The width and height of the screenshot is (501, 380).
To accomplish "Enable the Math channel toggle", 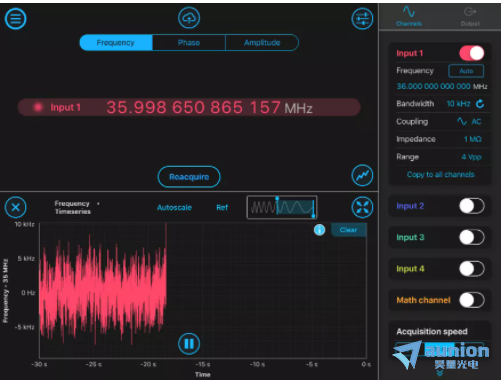I will [x=472, y=300].
